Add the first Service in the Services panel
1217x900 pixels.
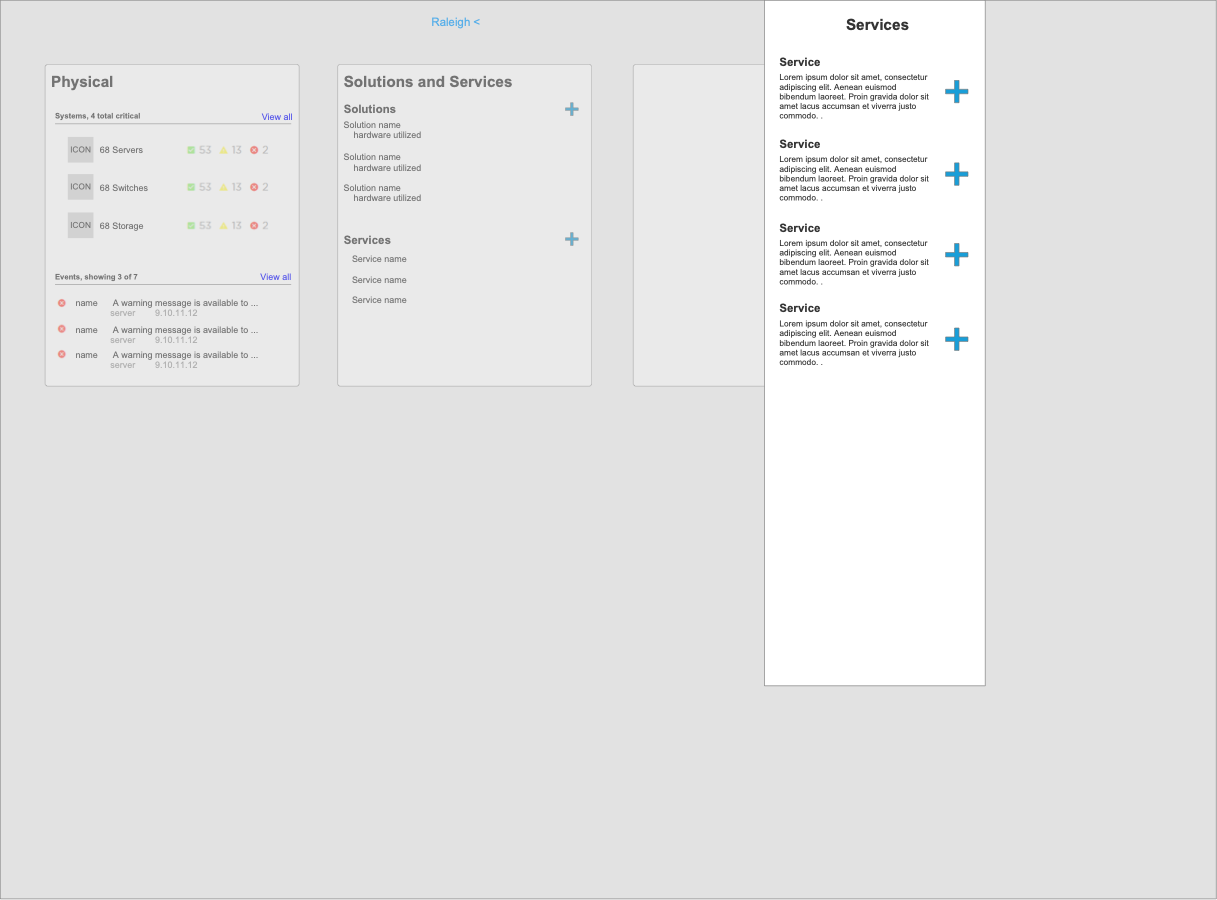point(956,92)
